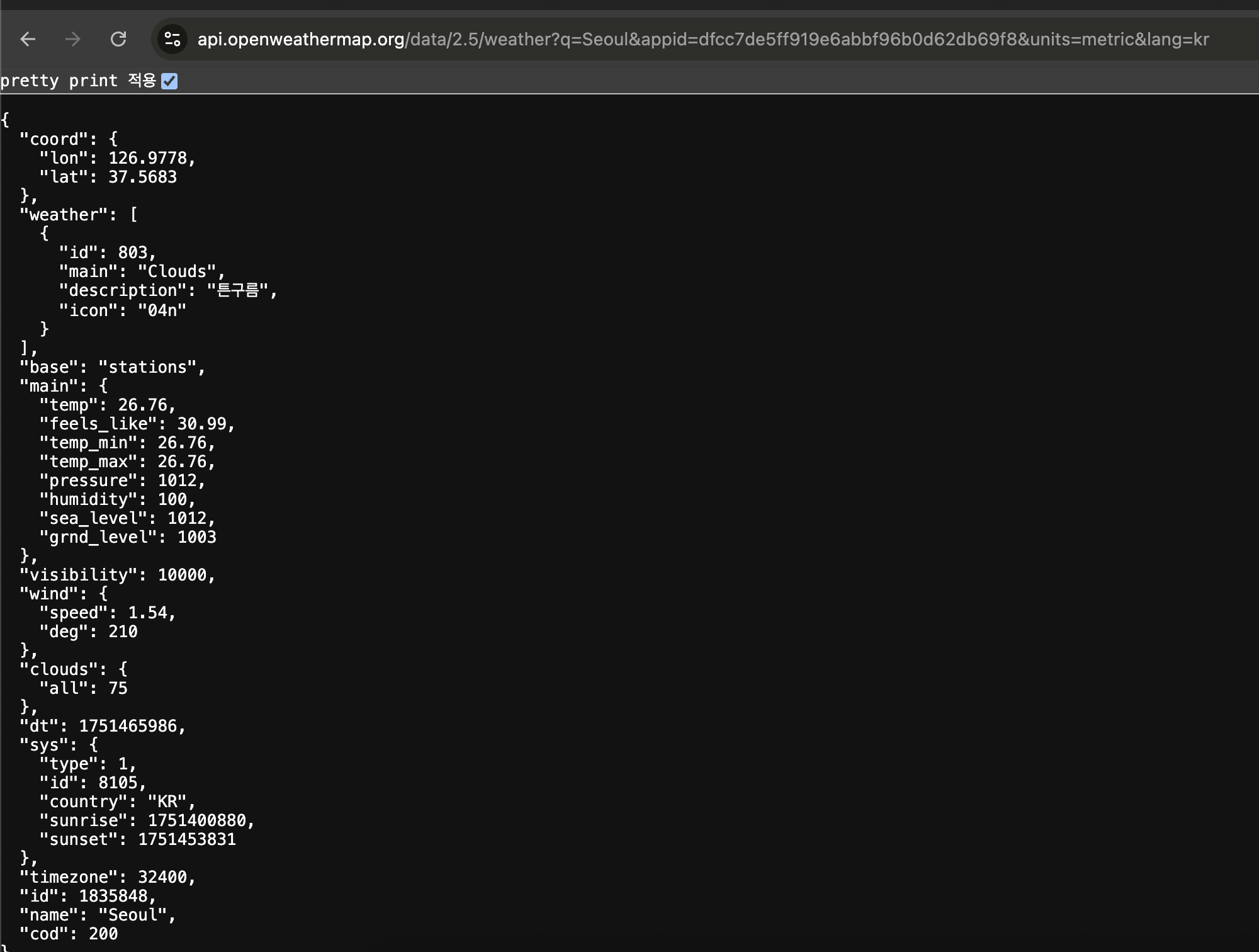
Task: Click the longitude value 126.9778
Action: pos(148,158)
